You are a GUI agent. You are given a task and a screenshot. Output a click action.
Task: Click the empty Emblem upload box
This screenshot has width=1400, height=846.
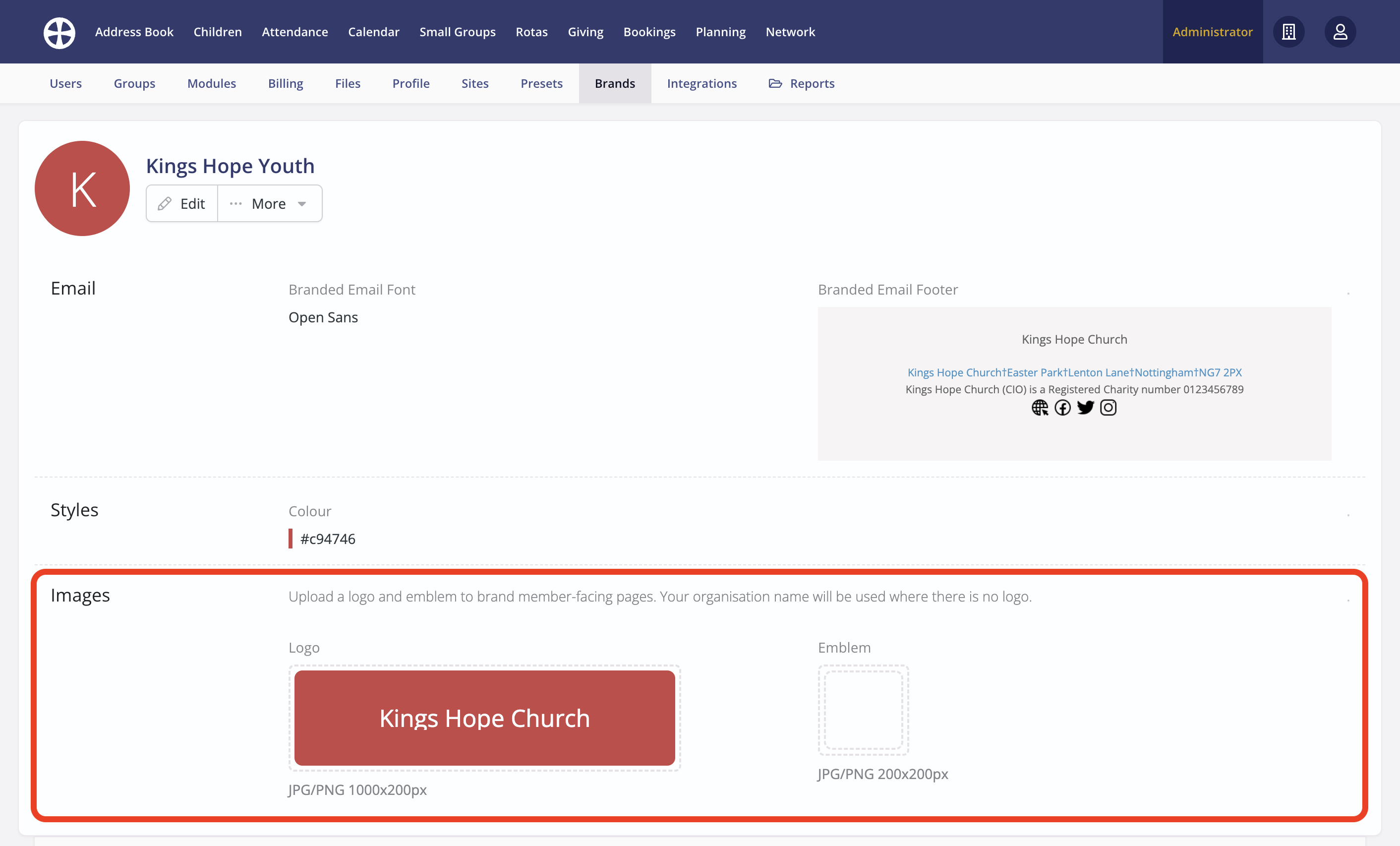pos(863,710)
